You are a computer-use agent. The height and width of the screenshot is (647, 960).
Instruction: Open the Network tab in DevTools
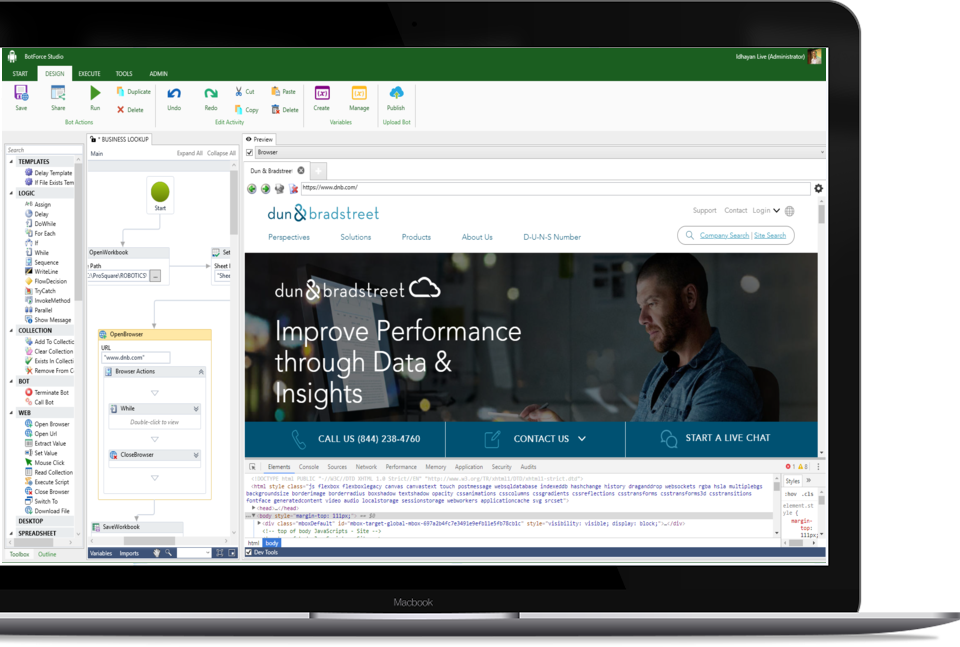point(366,467)
